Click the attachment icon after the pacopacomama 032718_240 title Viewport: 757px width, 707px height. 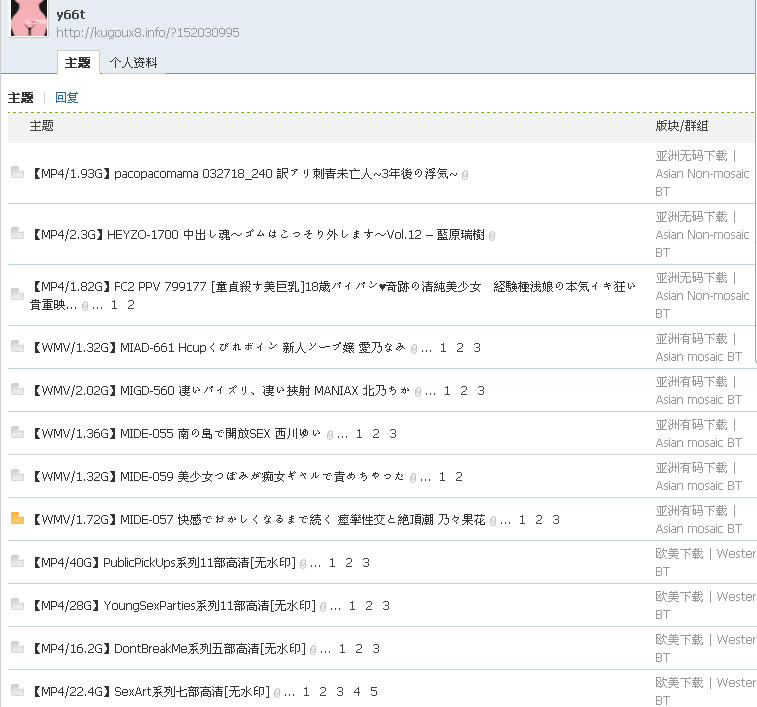tap(465, 175)
